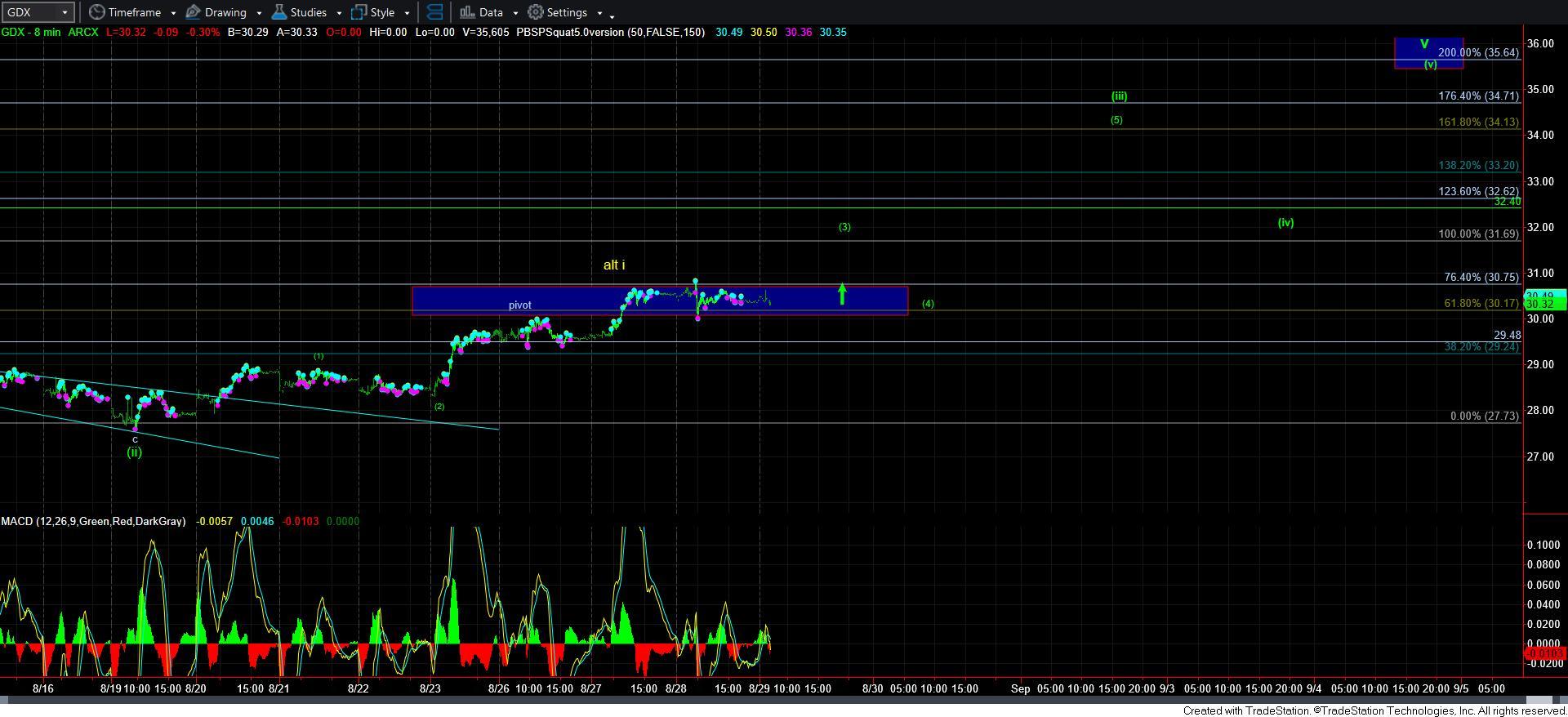Open the Timeframe menu
The height and width of the screenshot is (717, 1568).
[x=125, y=12]
